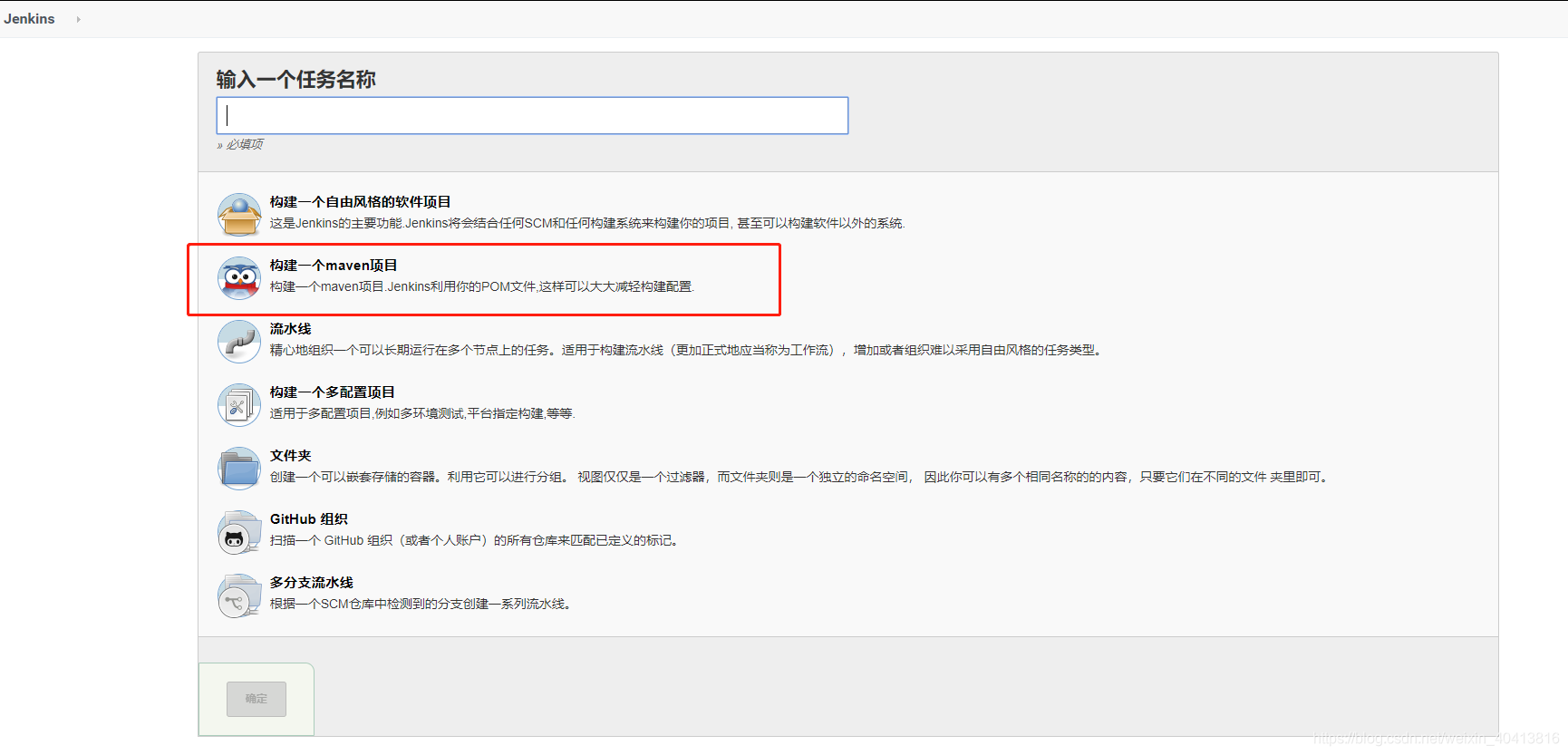Click the GitHub 组织 octocat icon
1568x755 pixels.
239,532
